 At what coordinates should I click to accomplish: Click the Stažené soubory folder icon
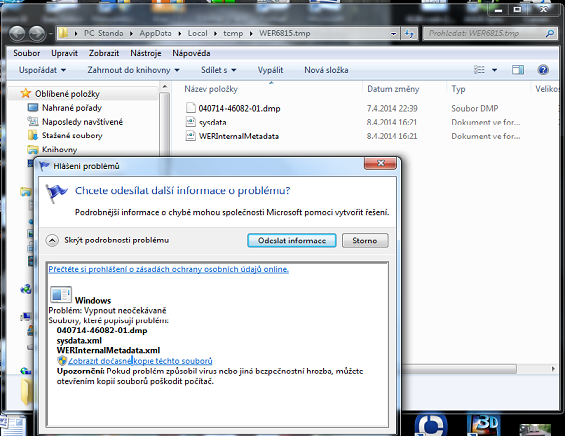coord(33,135)
